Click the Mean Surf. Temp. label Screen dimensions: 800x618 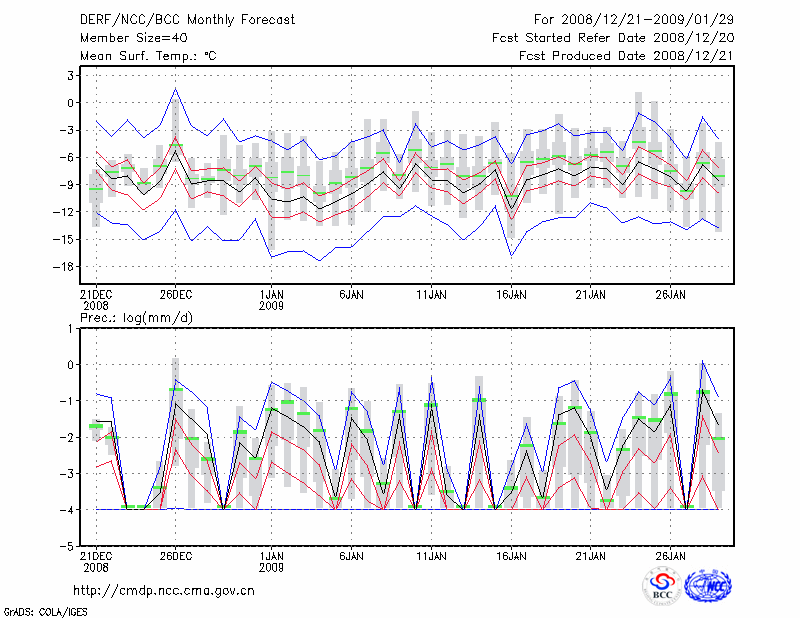(x=148, y=56)
